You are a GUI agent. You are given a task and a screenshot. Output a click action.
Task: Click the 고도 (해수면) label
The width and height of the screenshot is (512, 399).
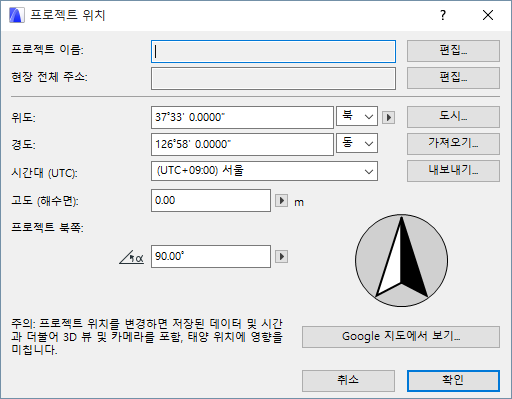[45, 201]
